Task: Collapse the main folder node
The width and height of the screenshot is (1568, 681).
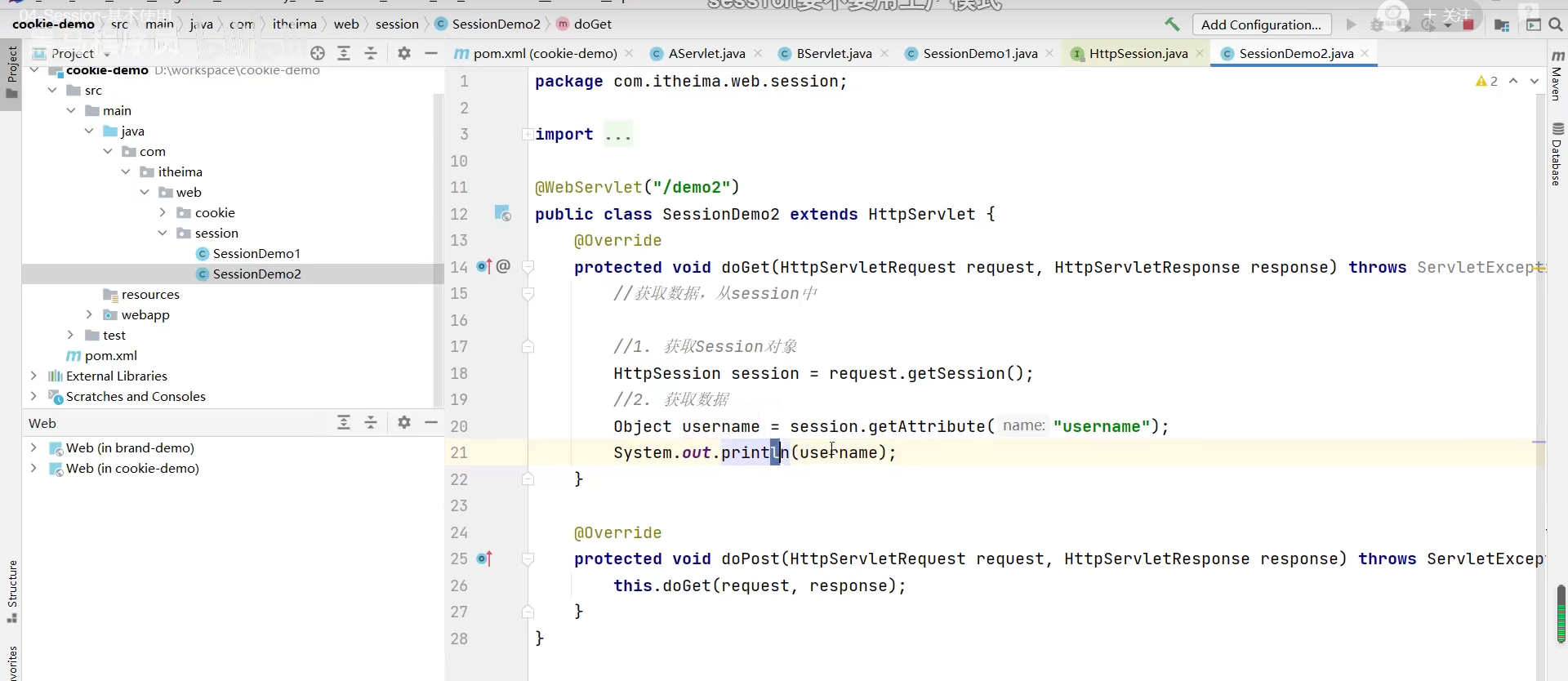Action: (71, 110)
